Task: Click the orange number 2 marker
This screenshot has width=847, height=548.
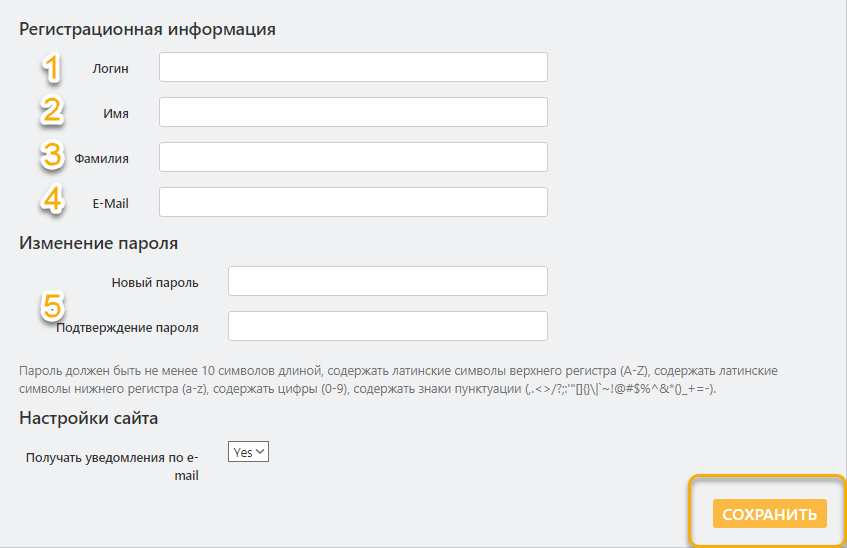Action: (x=52, y=111)
